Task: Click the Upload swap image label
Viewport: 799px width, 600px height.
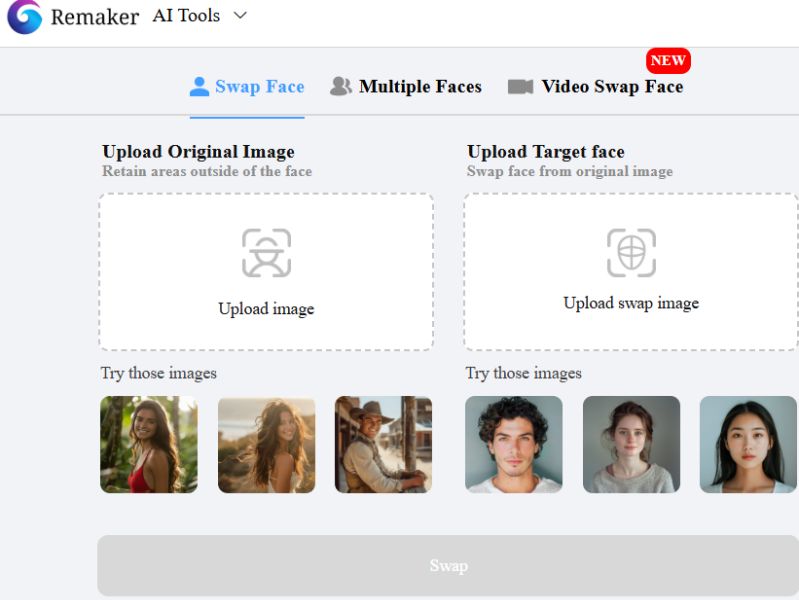Action: (631, 303)
